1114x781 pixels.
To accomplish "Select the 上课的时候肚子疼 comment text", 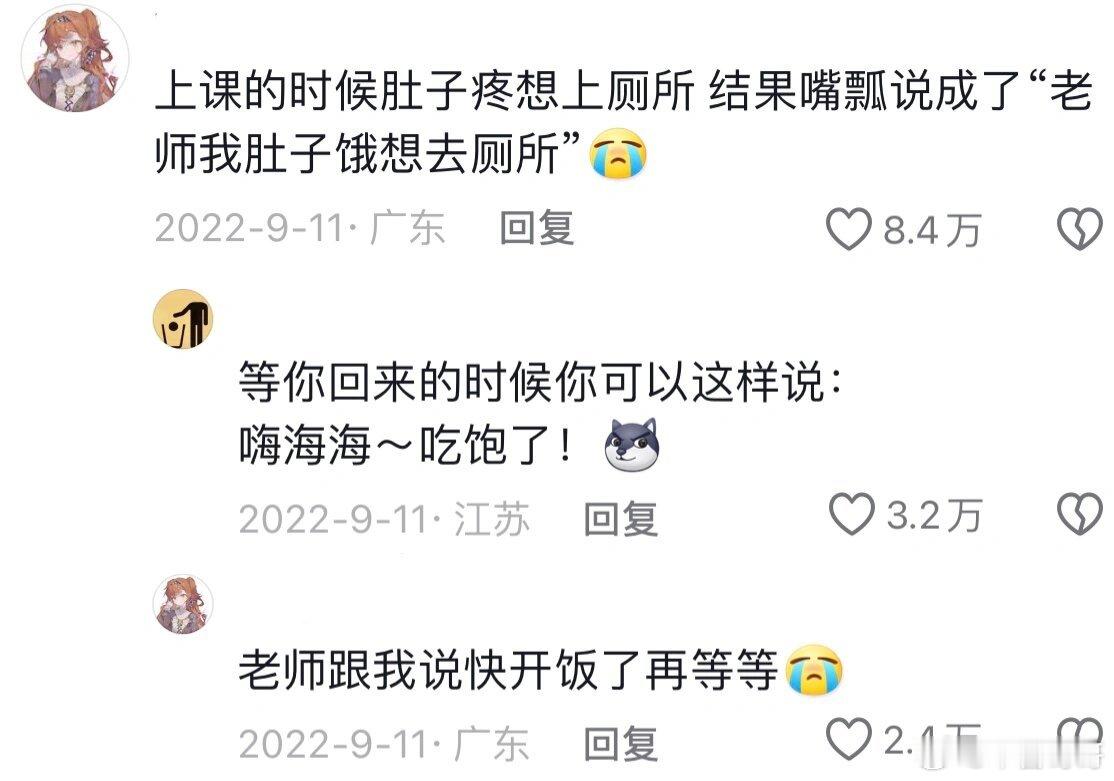I will pos(623,123).
